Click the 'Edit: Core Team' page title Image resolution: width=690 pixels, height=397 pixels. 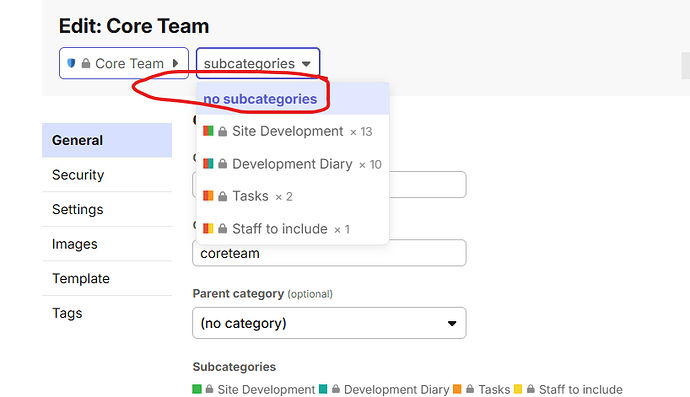(134, 26)
